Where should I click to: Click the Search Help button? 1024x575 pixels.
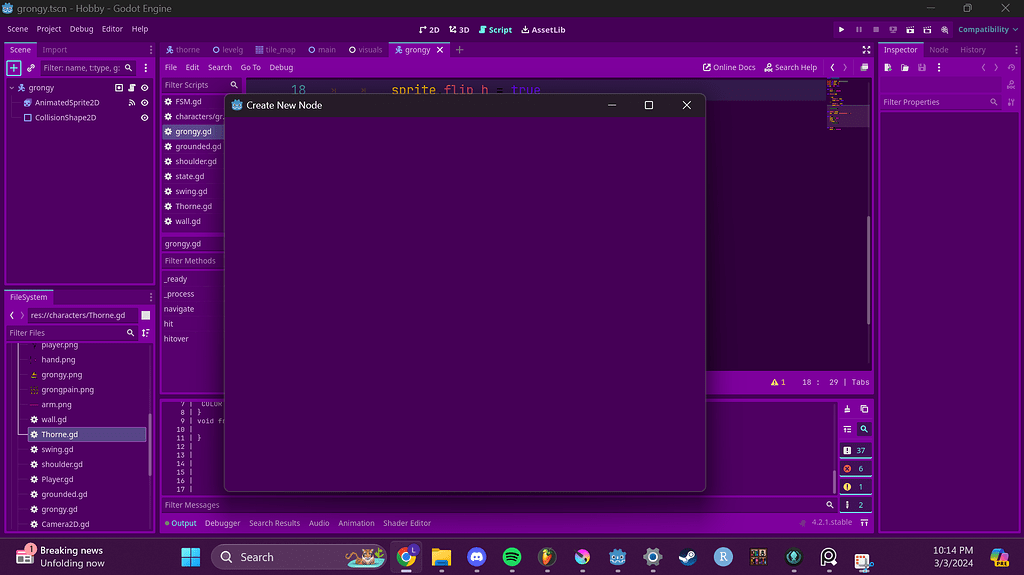tap(791, 67)
